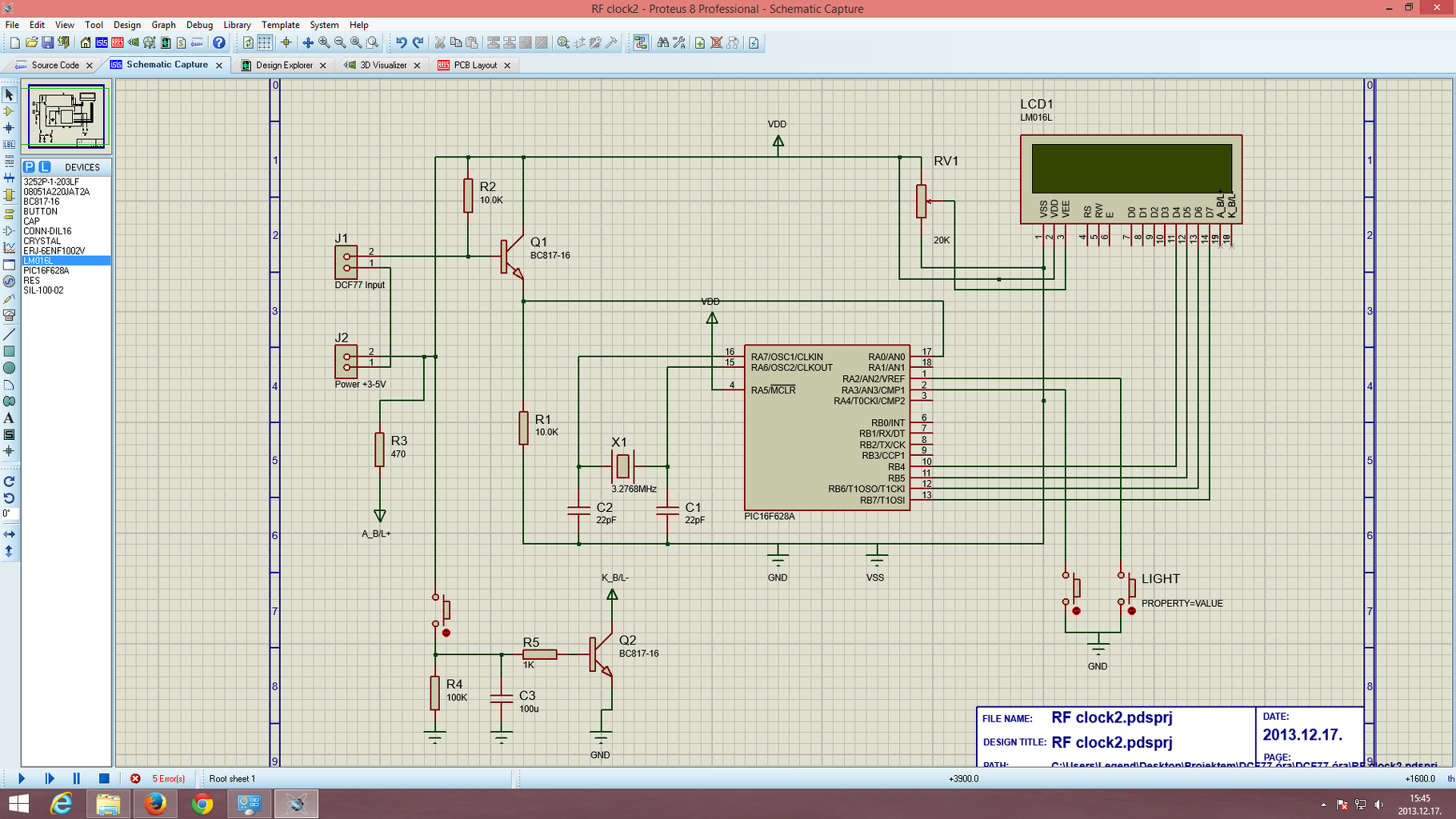
Task: Select the Junction Dot Mode tool
Action: [x=9, y=128]
